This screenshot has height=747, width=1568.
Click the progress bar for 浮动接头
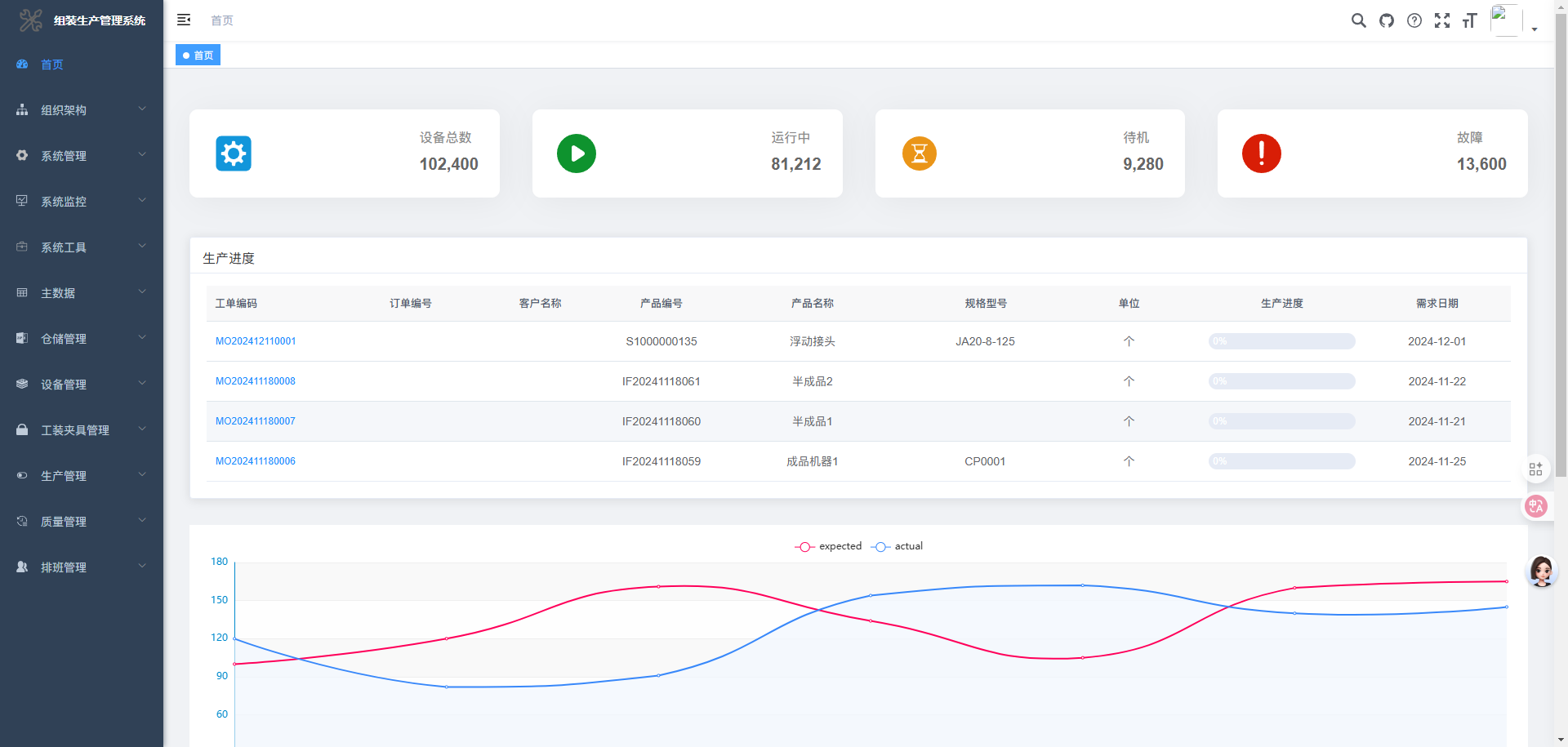[x=1281, y=341]
